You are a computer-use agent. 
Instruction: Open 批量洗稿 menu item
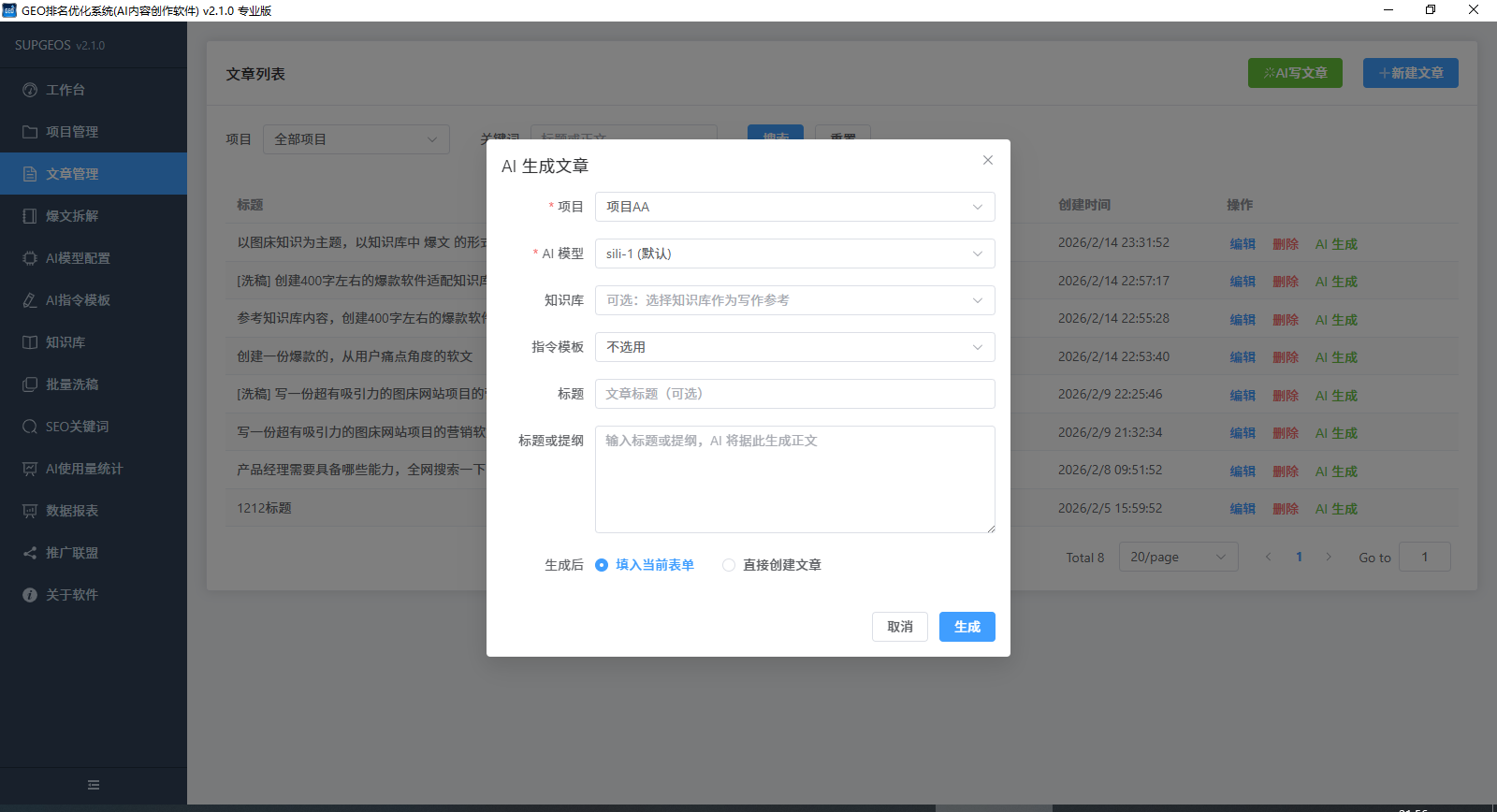coord(94,384)
